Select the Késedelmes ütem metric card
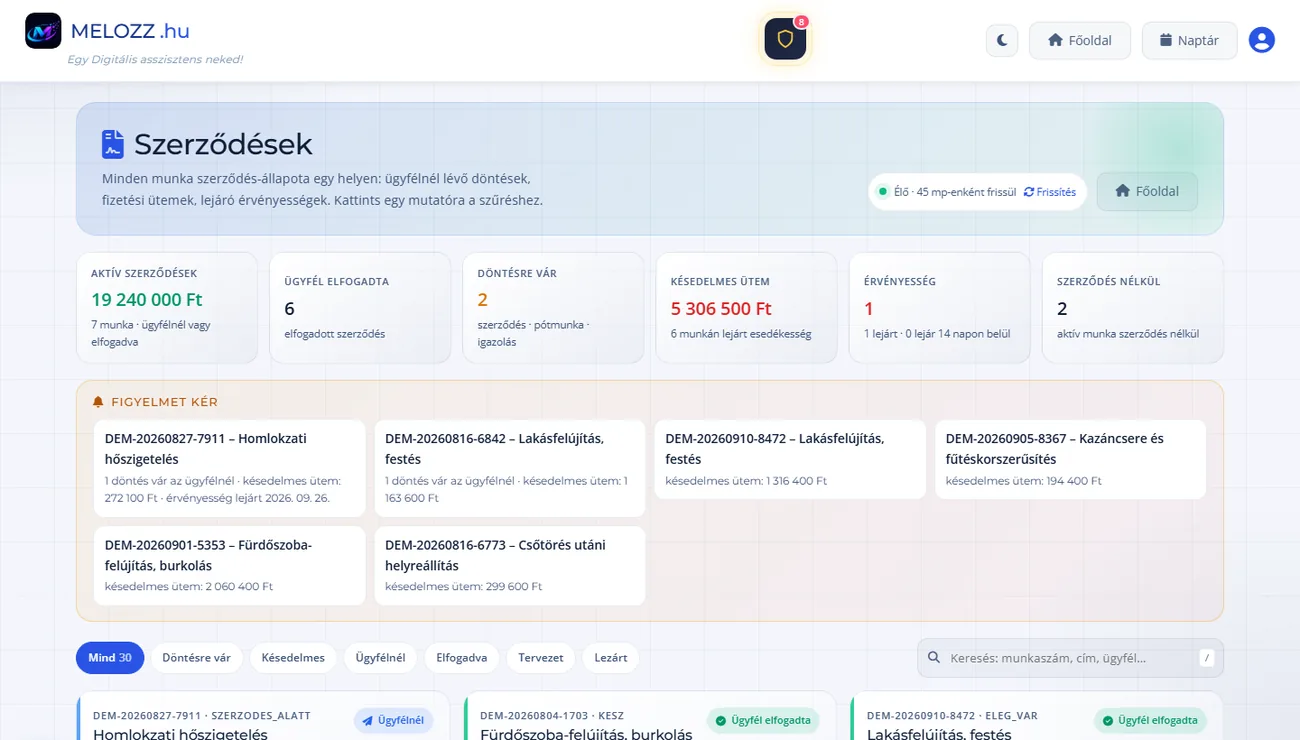The height and width of the screenshot is (740, 1300). pyautogui.click(x=746, y=308)
